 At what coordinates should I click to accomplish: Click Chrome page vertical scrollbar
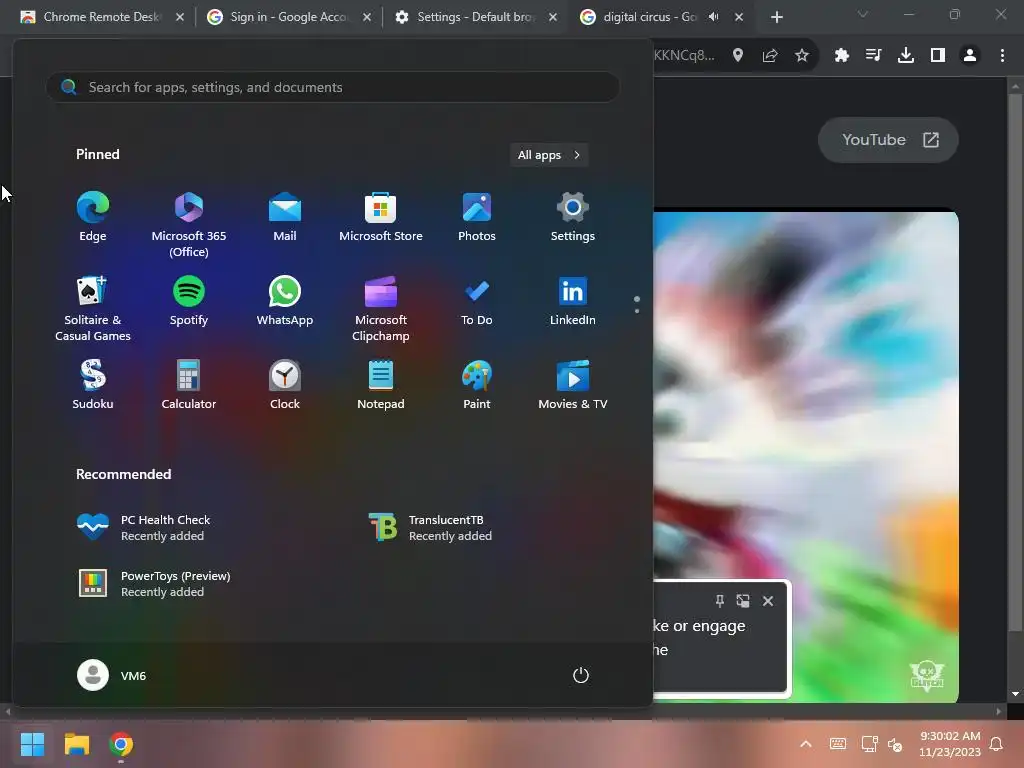click(1014, 362)
